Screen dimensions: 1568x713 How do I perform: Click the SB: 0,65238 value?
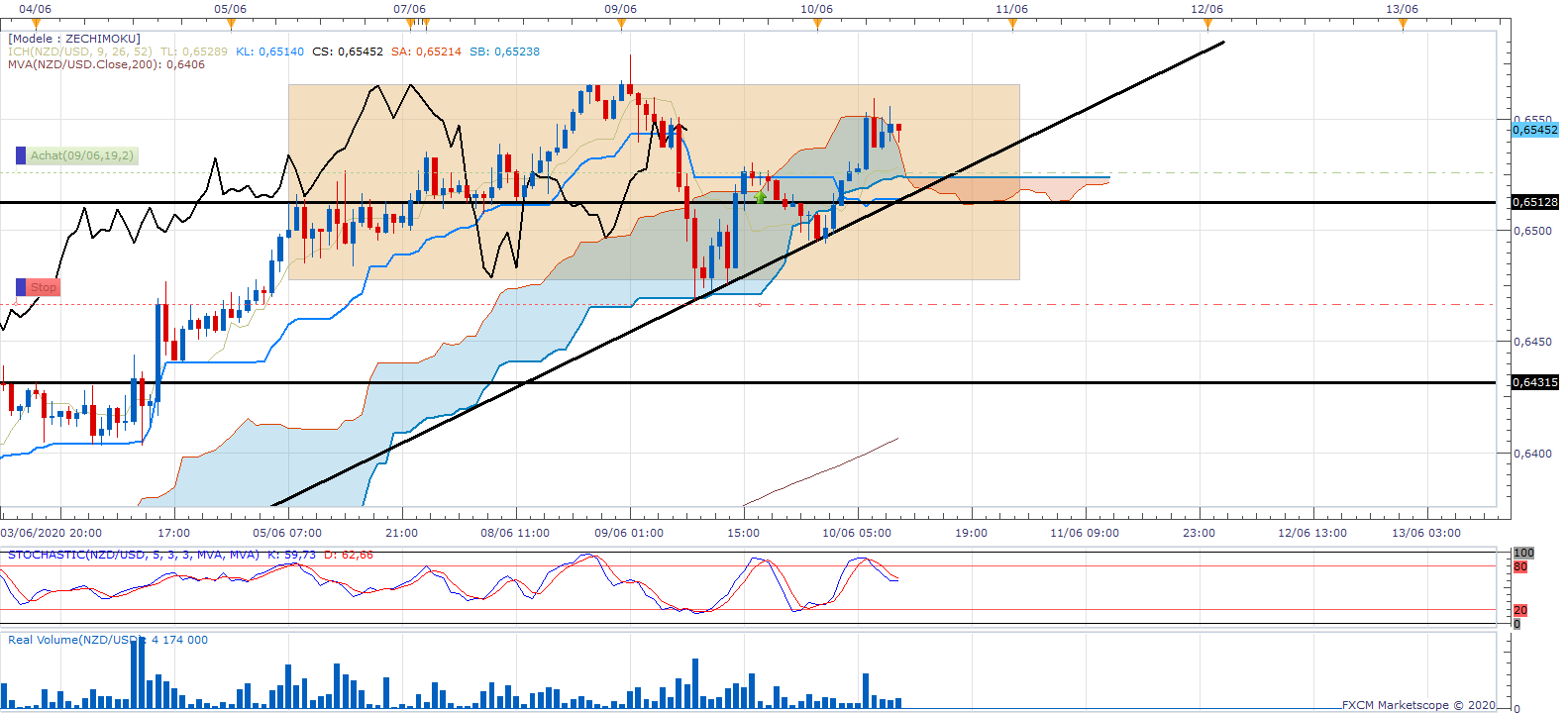coord(504,51)
